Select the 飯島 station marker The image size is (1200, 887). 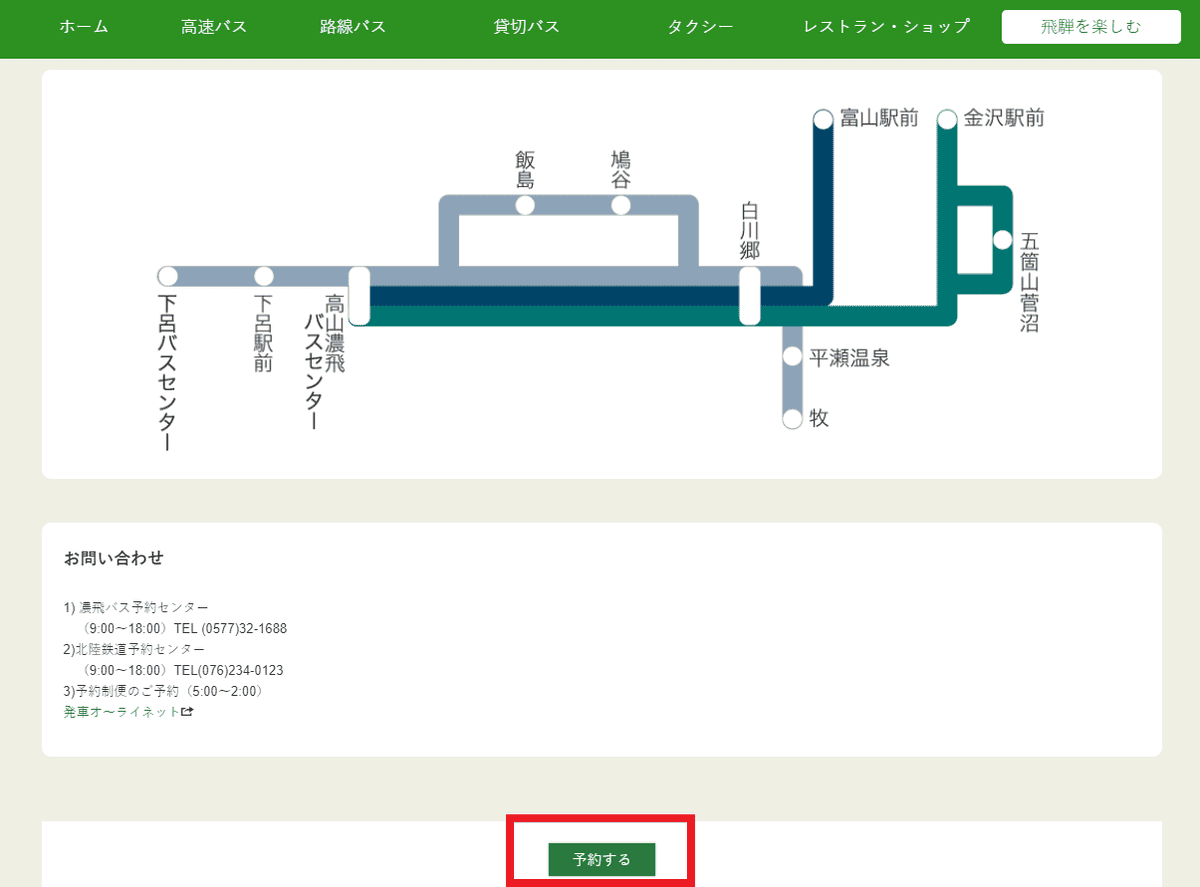pos(524,205)
